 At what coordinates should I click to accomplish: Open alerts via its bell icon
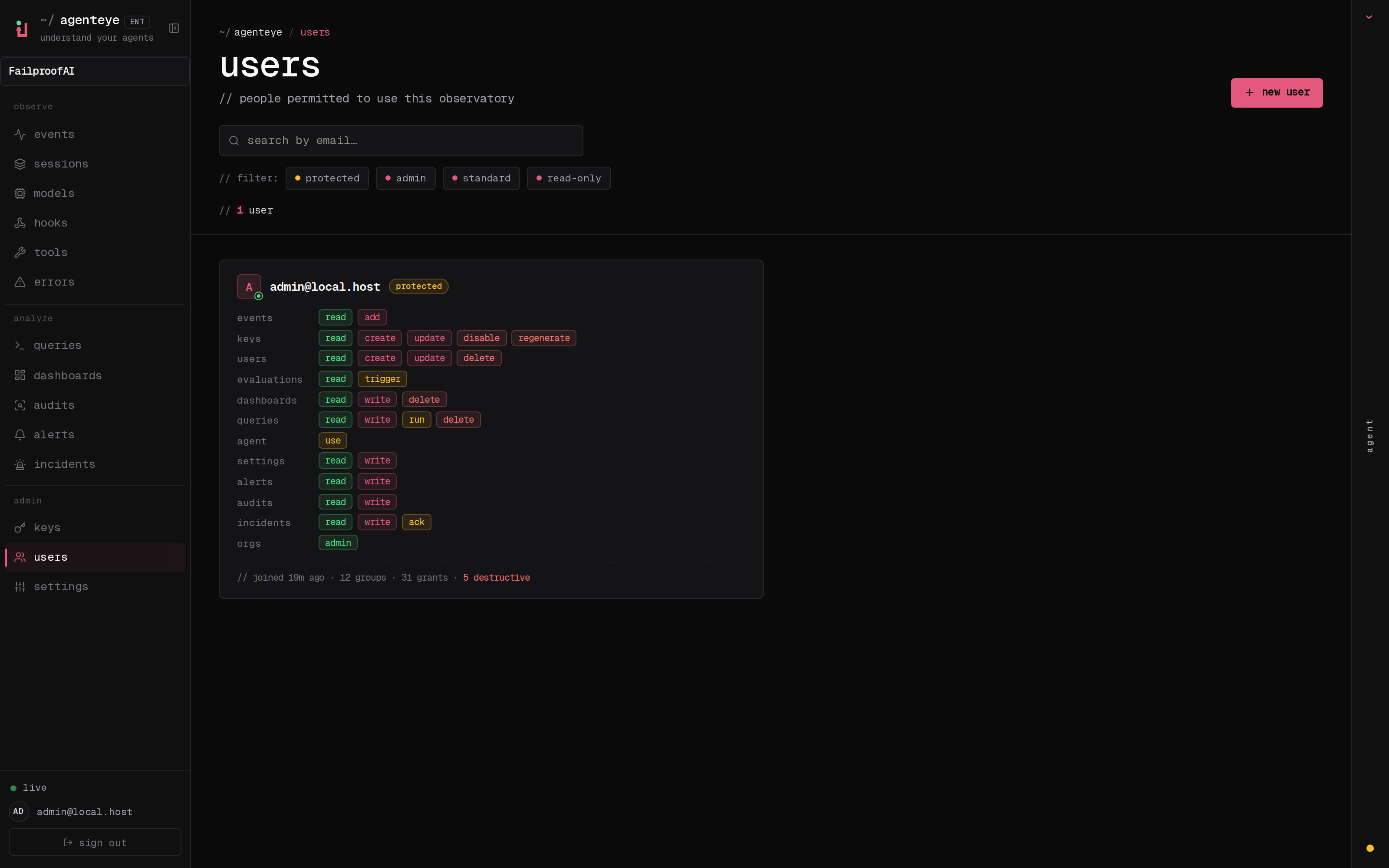pos(20,434)
